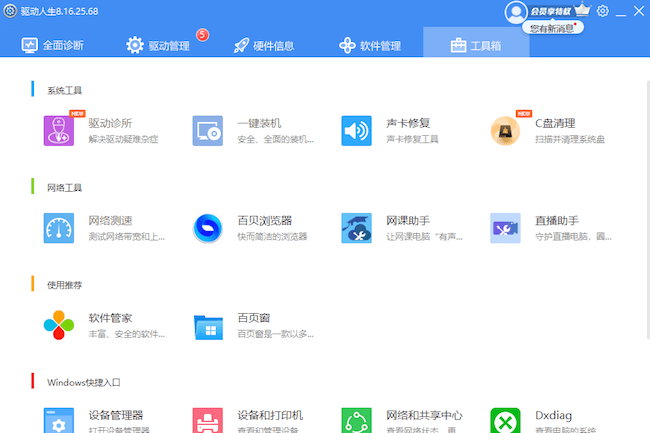Start the 网络测速 gauge icon
650x433 pixels.
(59, 228)
